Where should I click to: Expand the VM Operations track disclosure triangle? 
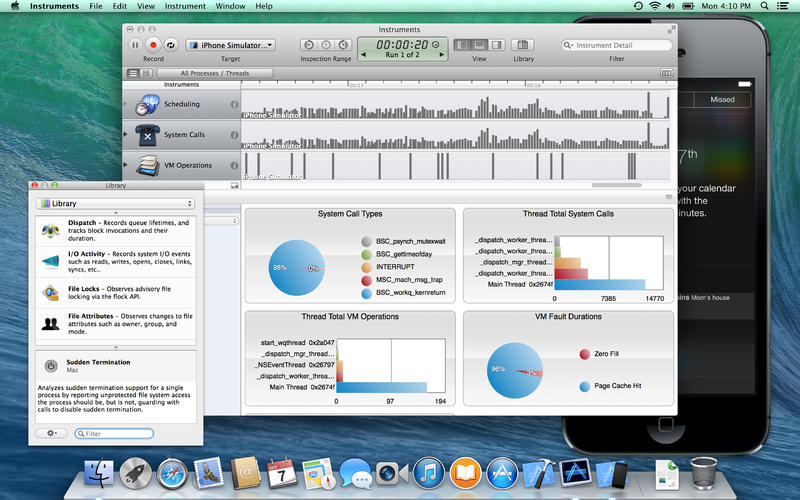126,165
